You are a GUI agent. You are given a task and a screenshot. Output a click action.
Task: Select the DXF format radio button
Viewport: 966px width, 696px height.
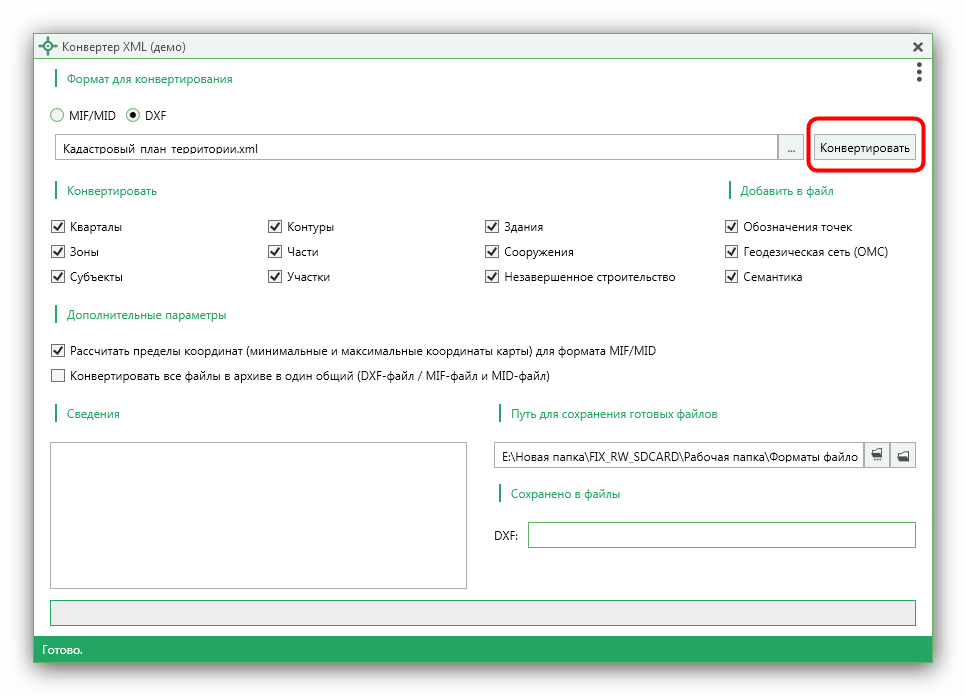[x=132, y=115]
